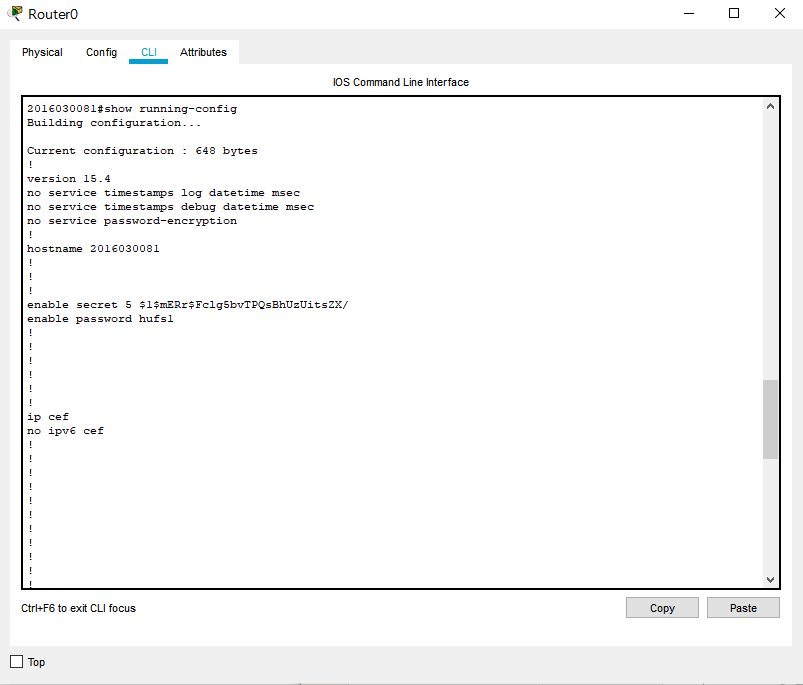The image size is (803, 685).
Task: Click the Router0 title bar icon
Action: tap(15, 13)
